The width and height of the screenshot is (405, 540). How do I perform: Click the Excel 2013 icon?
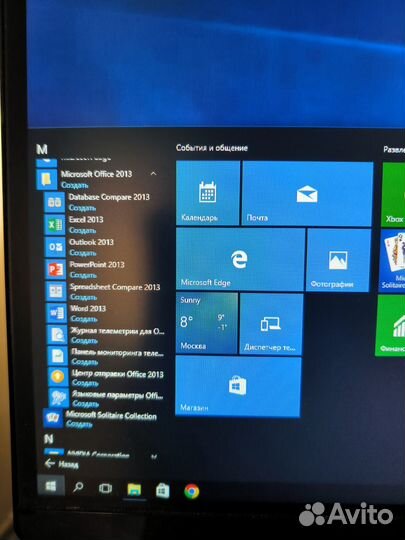(x=55, y=225)
